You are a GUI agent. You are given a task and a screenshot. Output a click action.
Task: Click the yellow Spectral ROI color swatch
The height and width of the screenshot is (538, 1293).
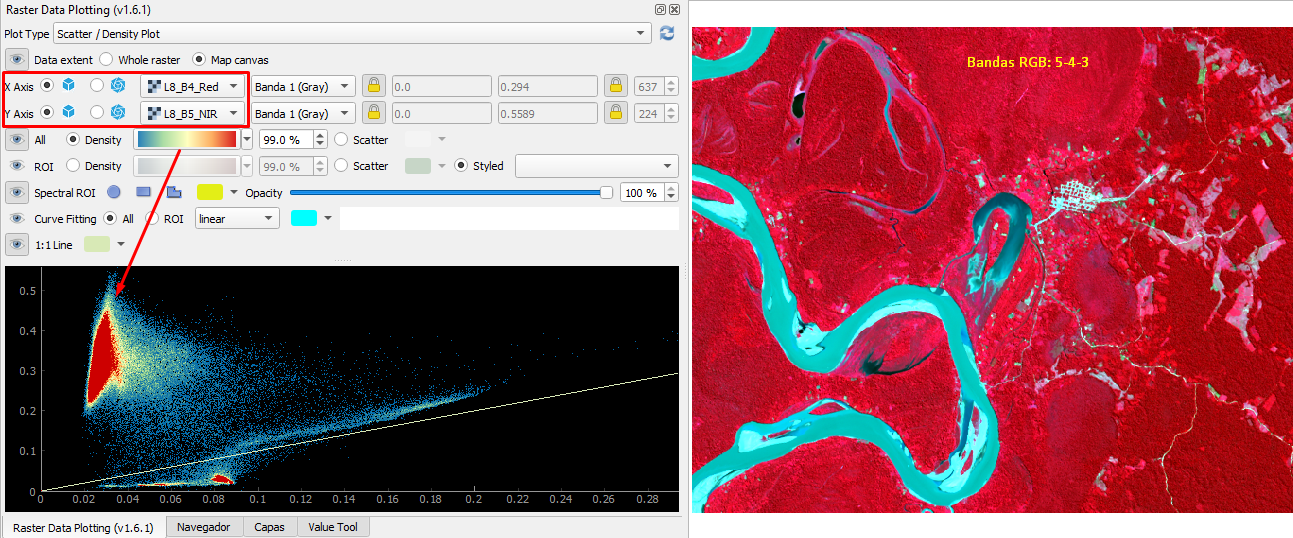(210, 192)
